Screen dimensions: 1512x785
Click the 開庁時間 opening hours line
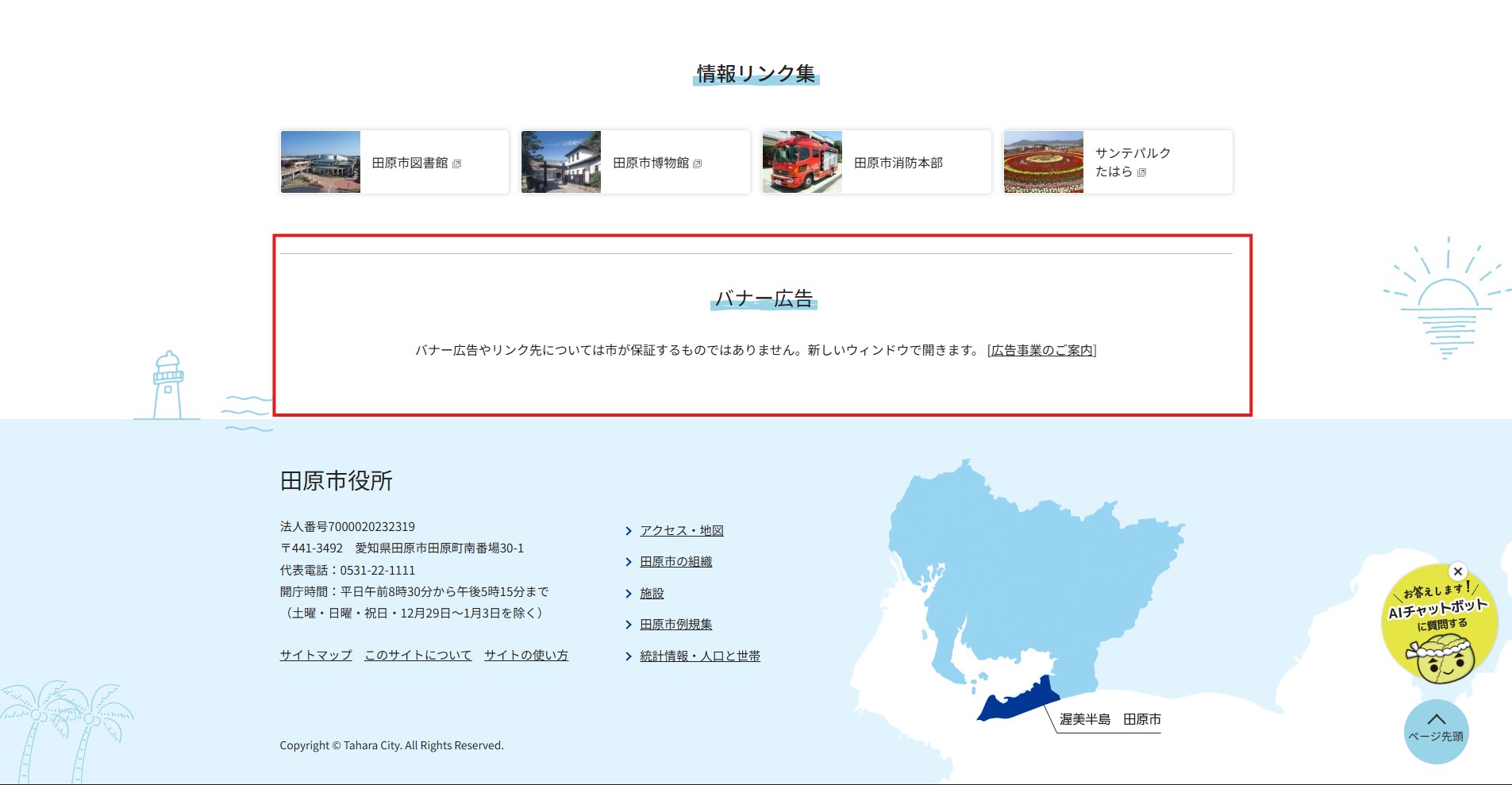414,591
